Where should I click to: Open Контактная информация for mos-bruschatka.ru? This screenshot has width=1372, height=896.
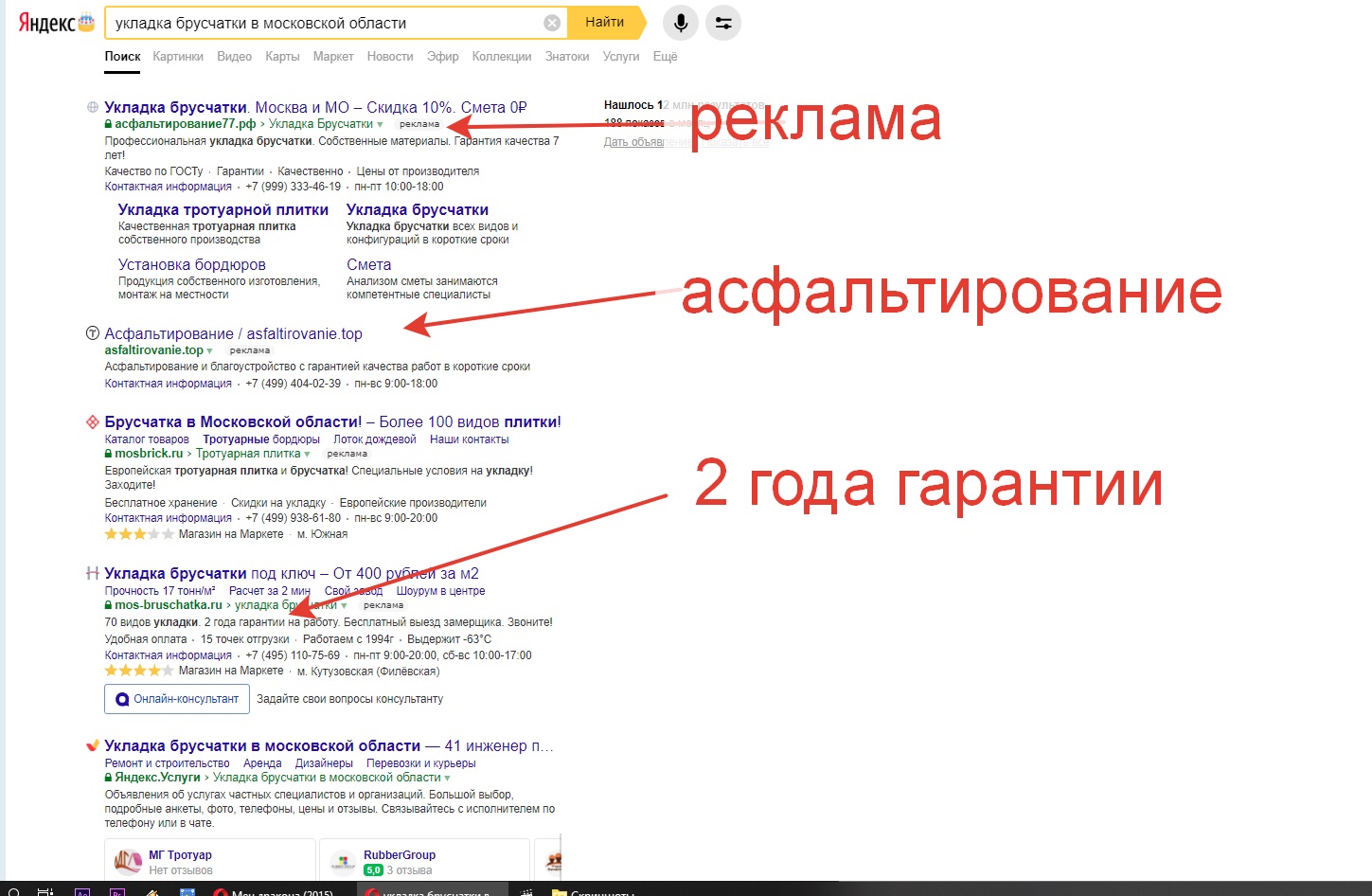pyautogui.click(x=168, y=655)
